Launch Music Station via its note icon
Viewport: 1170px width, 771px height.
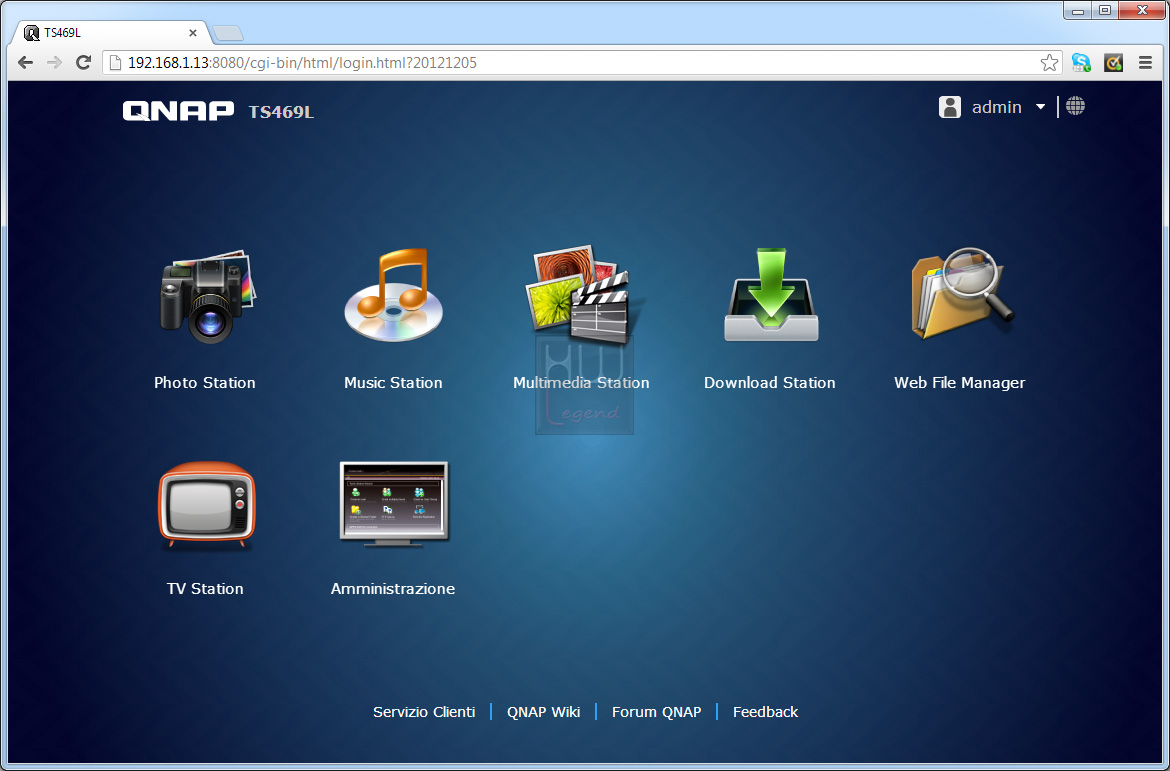393,296
